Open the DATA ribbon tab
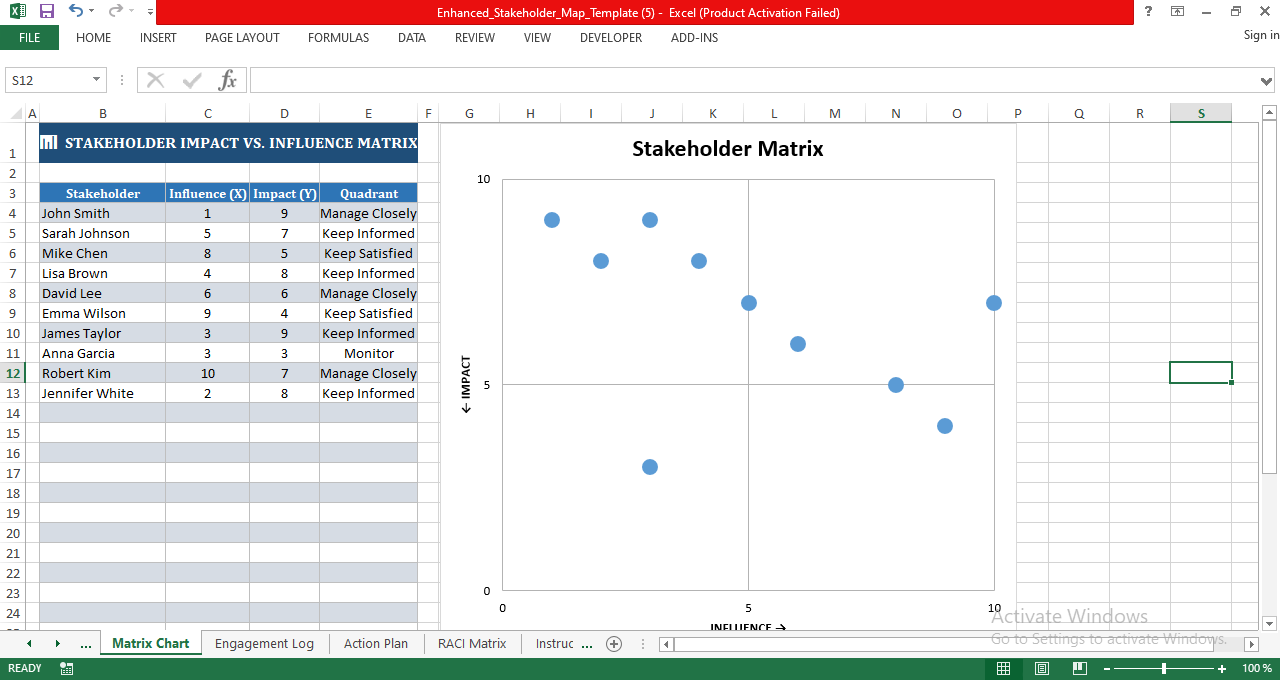The image size is (1280, 680). [x=411, y=37]
